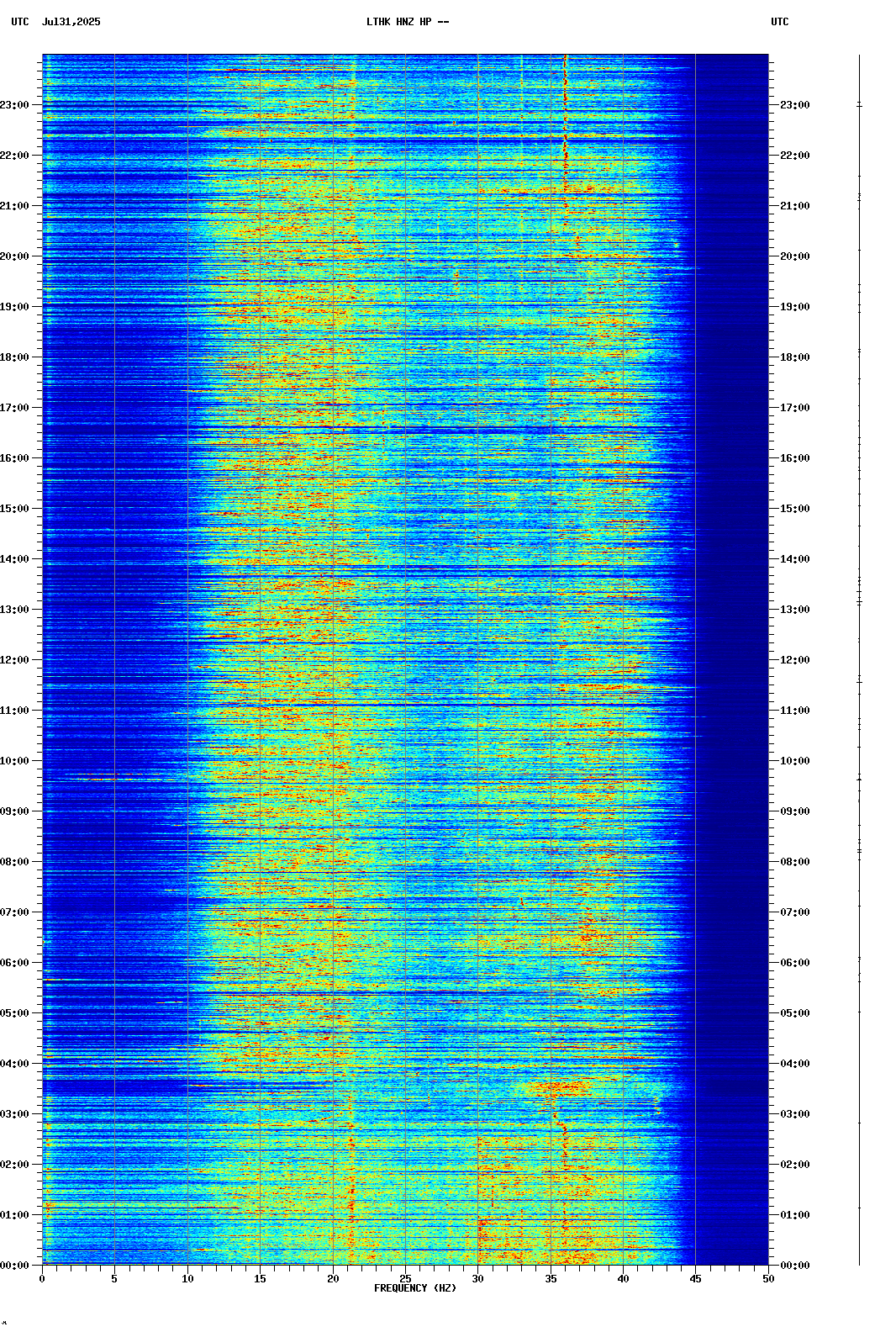Select the 35 Hz frequency tick label
Screen dimensions: 896x1332
coord(551,1279)
